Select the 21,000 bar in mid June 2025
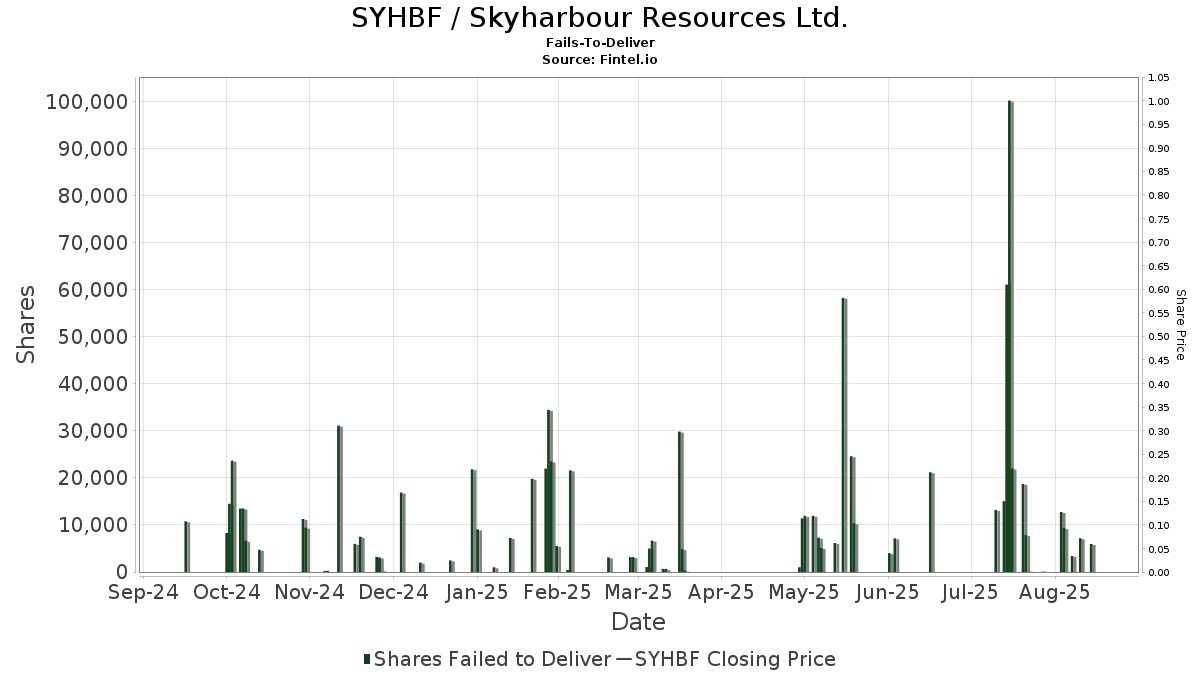Viewport: 1200px width, 675px height. click(932, 522)
